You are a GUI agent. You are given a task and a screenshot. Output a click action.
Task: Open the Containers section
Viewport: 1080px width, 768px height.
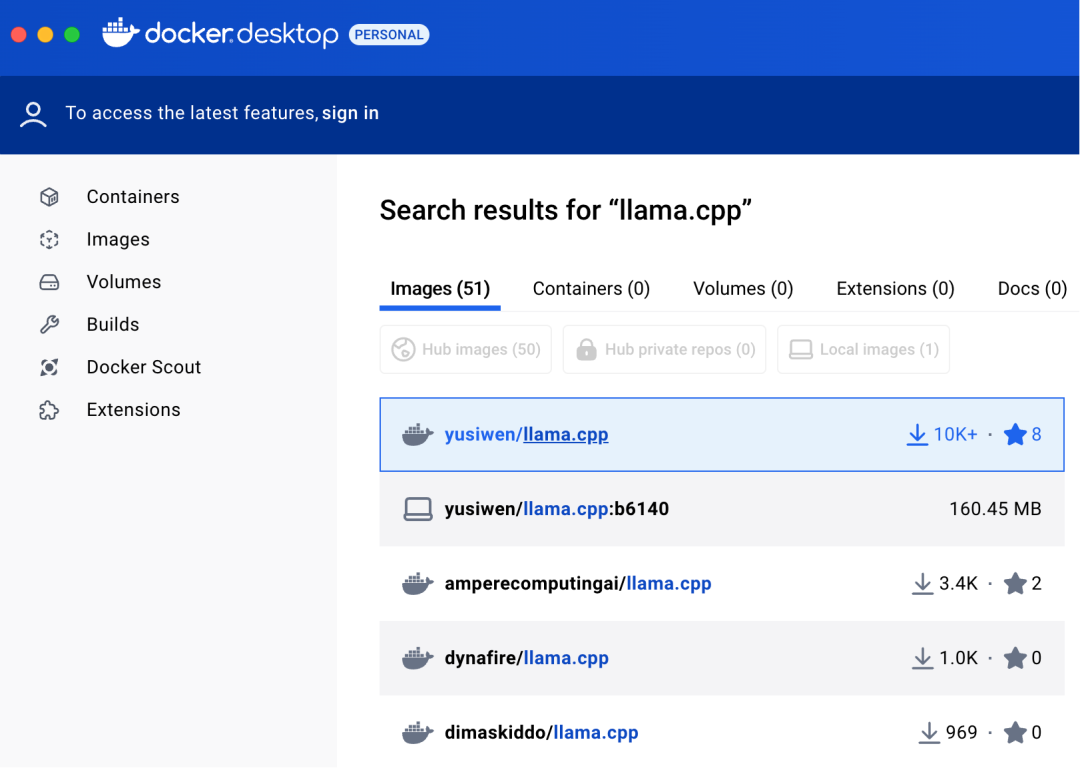click(x=133, y=197)
